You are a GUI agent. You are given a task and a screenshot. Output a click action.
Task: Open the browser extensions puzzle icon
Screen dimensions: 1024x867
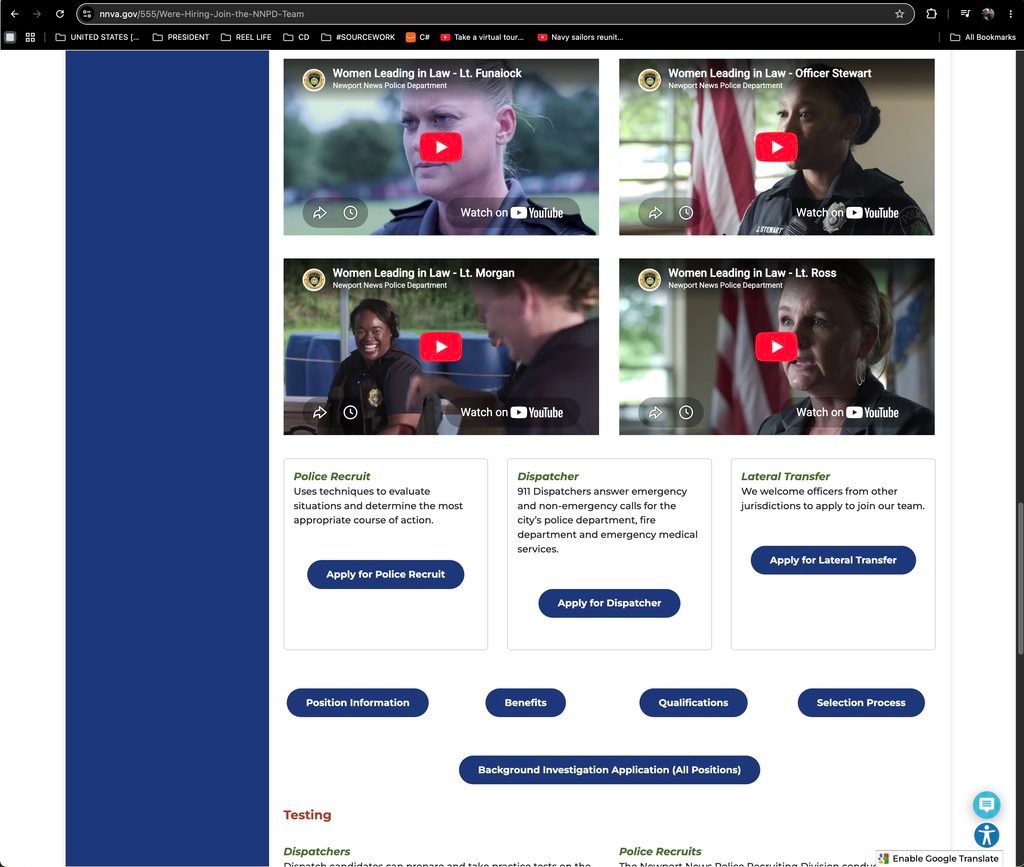click(931, 14)
